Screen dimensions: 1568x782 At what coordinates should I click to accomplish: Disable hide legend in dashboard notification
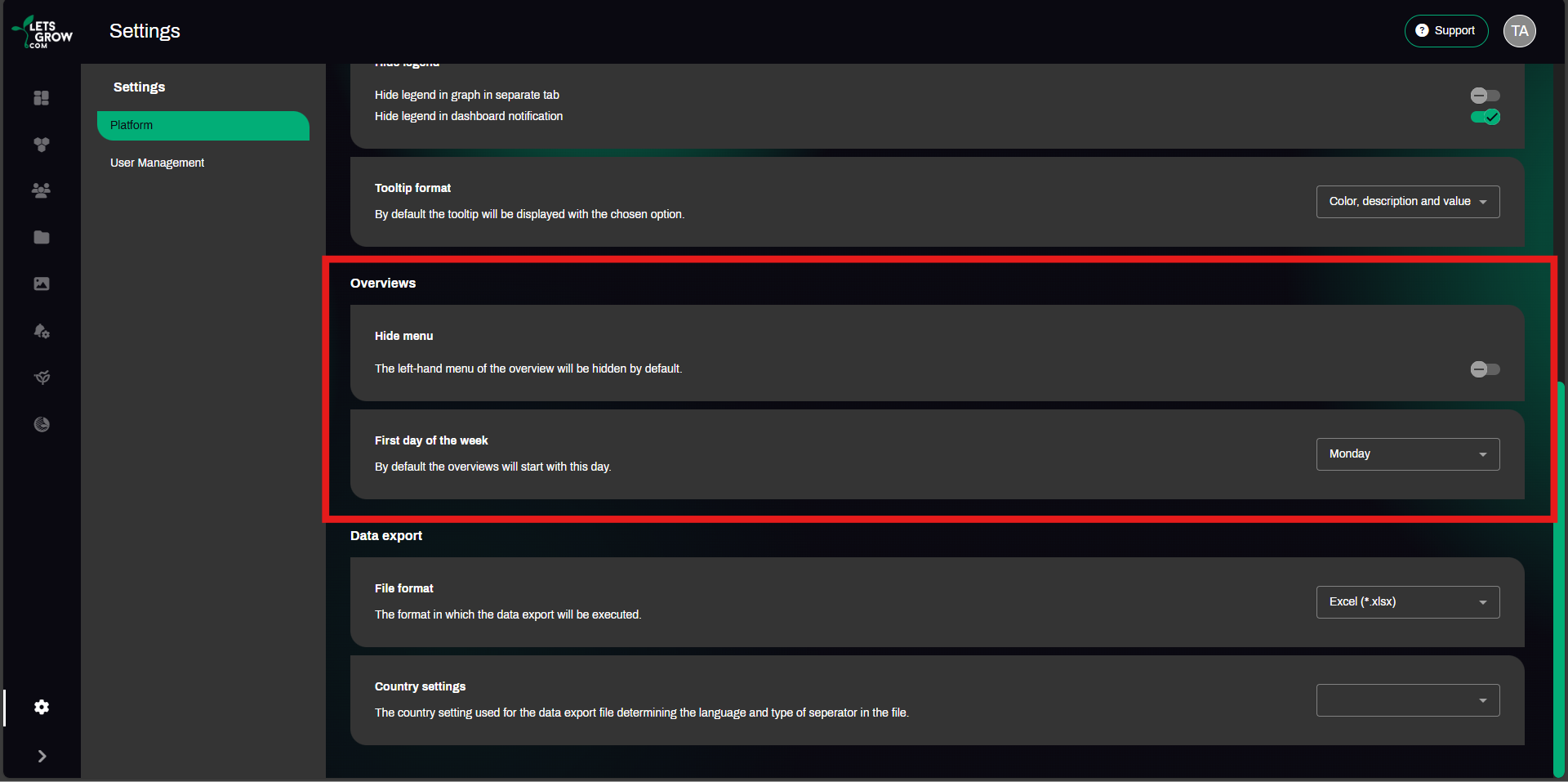(x=1485, y=117)
